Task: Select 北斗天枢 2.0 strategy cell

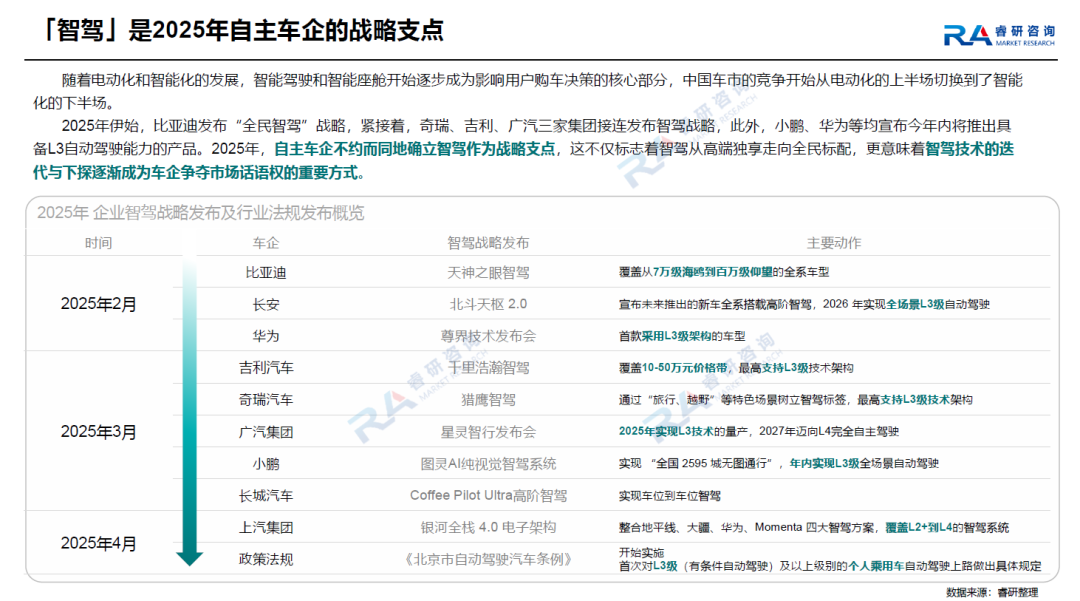Action: pos(488,304)
